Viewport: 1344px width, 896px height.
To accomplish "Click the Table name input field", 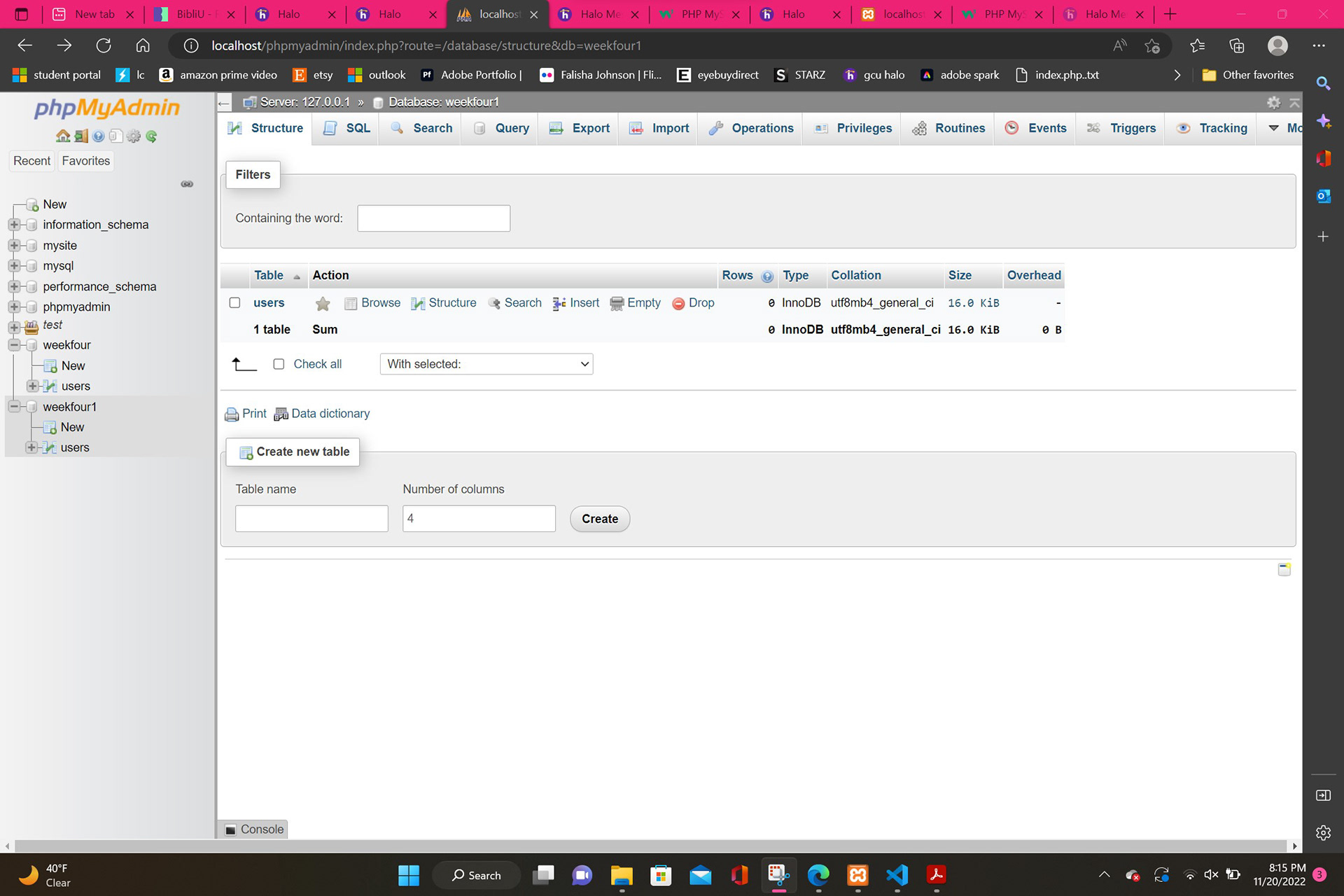I will (x=311, y=519).
